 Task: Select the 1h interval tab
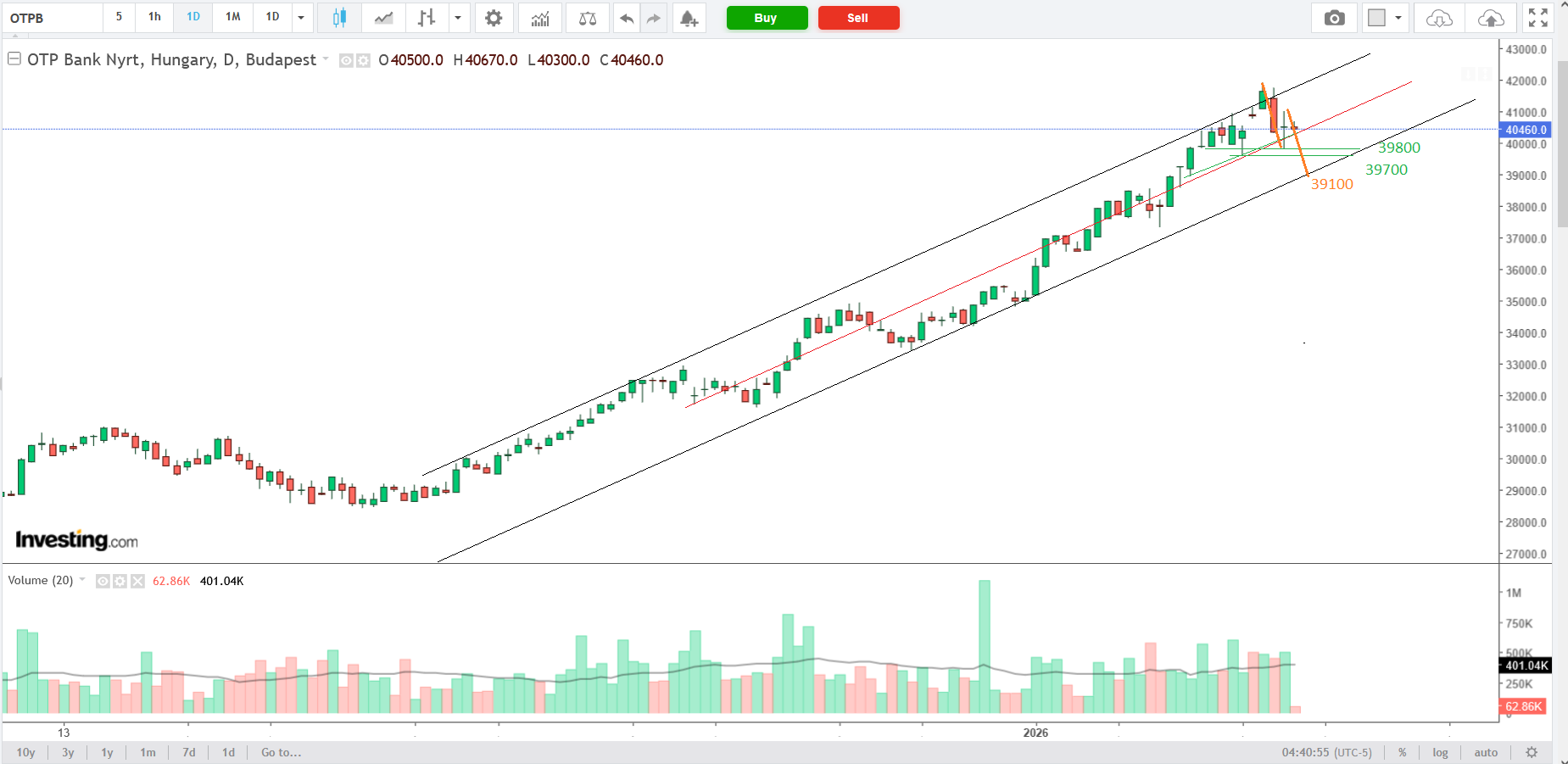[154, 17]
